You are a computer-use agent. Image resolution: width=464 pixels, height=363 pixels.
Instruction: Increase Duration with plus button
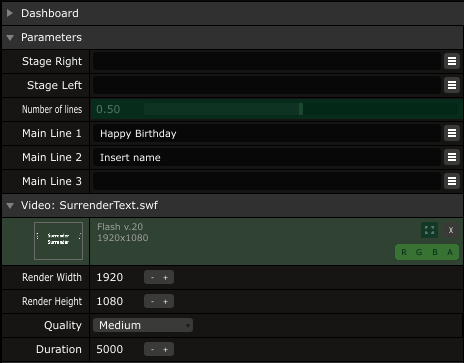coord(165,349)
